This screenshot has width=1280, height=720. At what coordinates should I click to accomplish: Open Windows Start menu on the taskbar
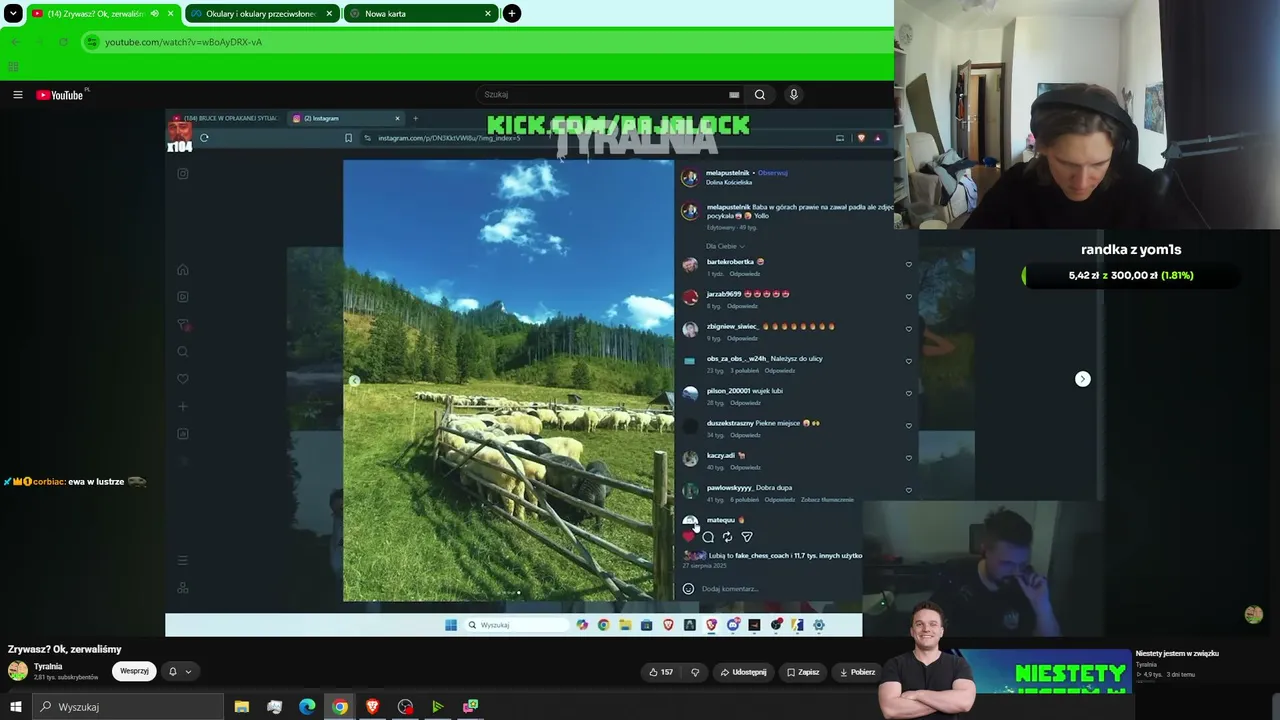[x=16, y=707]
